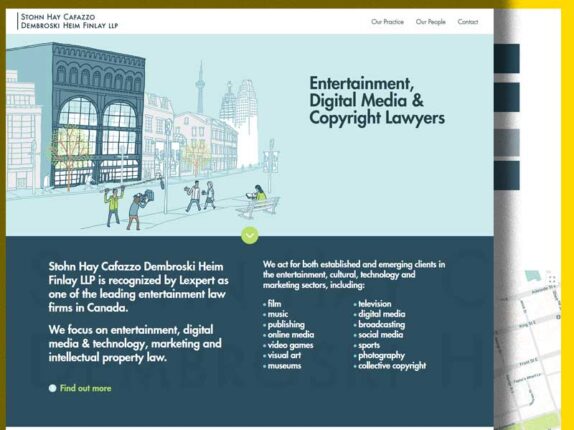Click the CN Tower illustration

point(200,88)
